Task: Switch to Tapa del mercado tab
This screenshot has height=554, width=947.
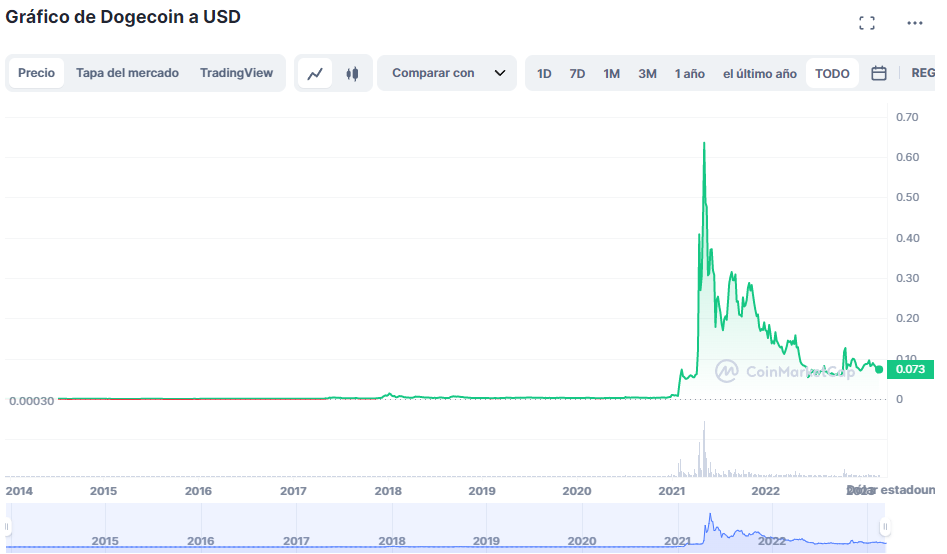Action: click(127, 73)
